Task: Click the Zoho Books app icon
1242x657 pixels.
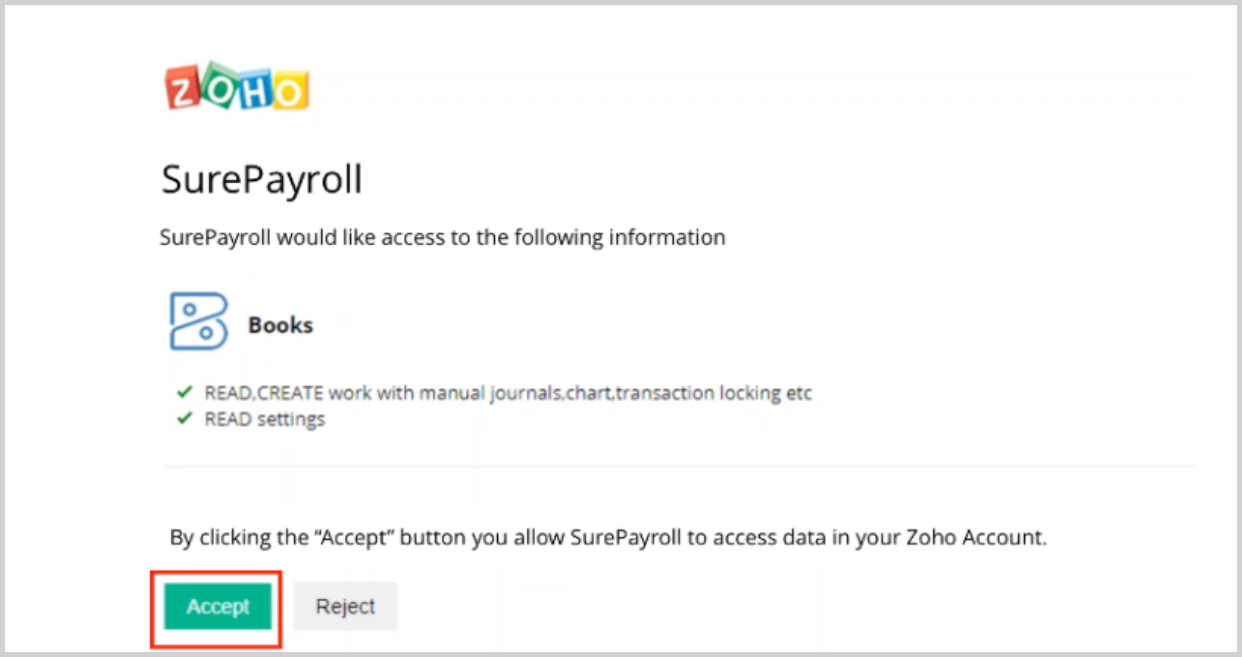Action: pyautogui.click(x=198, y=322)
